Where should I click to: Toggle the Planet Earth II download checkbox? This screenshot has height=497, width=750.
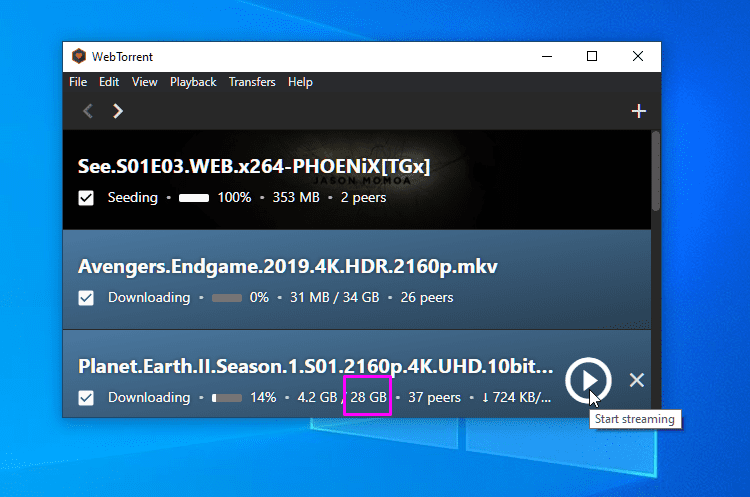point(86,398)
